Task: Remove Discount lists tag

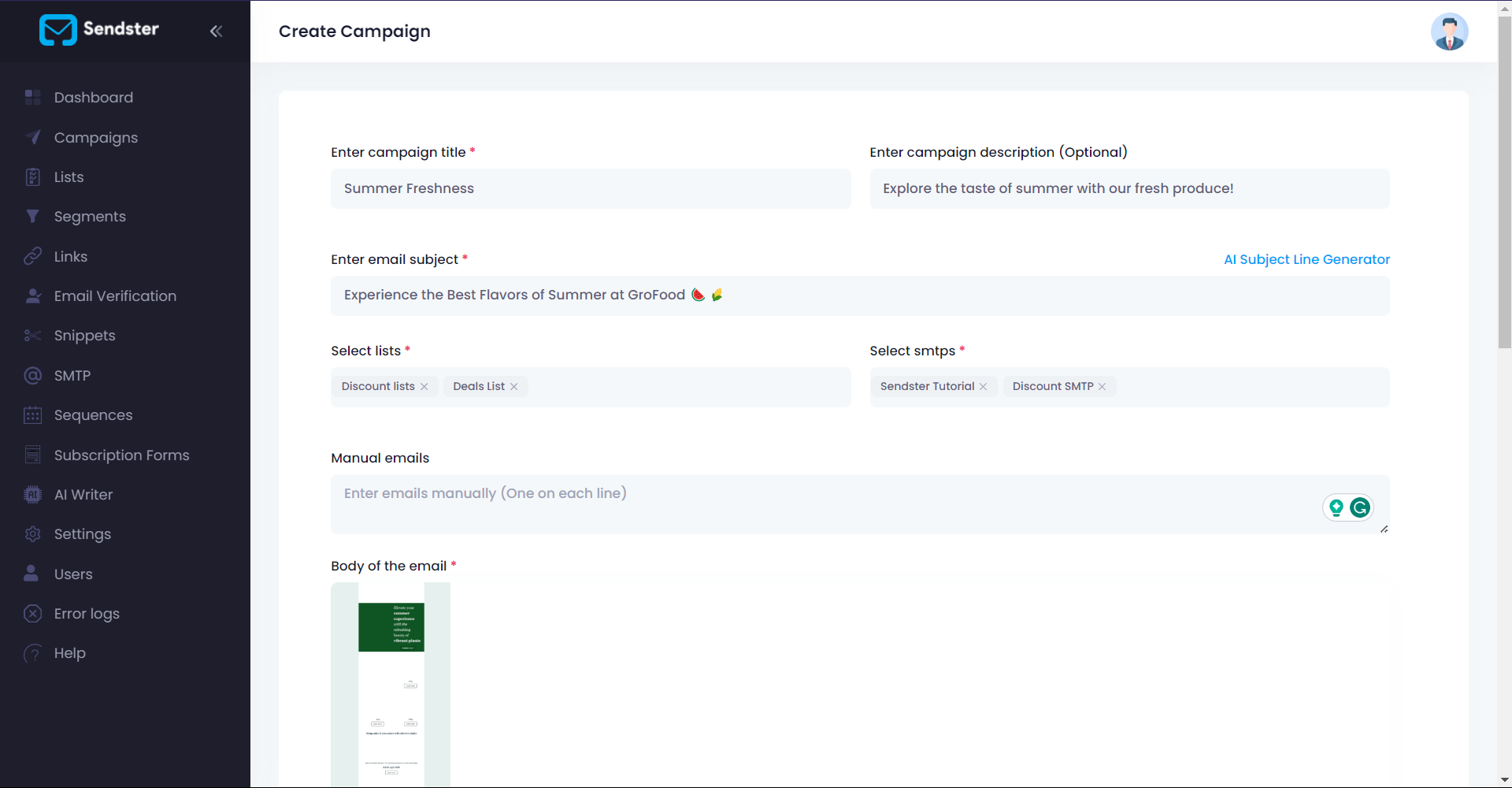Action: [x=424, y=387]
